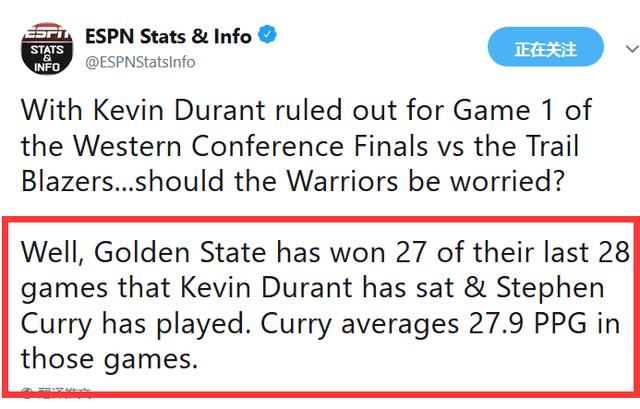Click "Stephen" in the highlighted paragraph
Screen dimensions: 640x409
tap(550, 288)
